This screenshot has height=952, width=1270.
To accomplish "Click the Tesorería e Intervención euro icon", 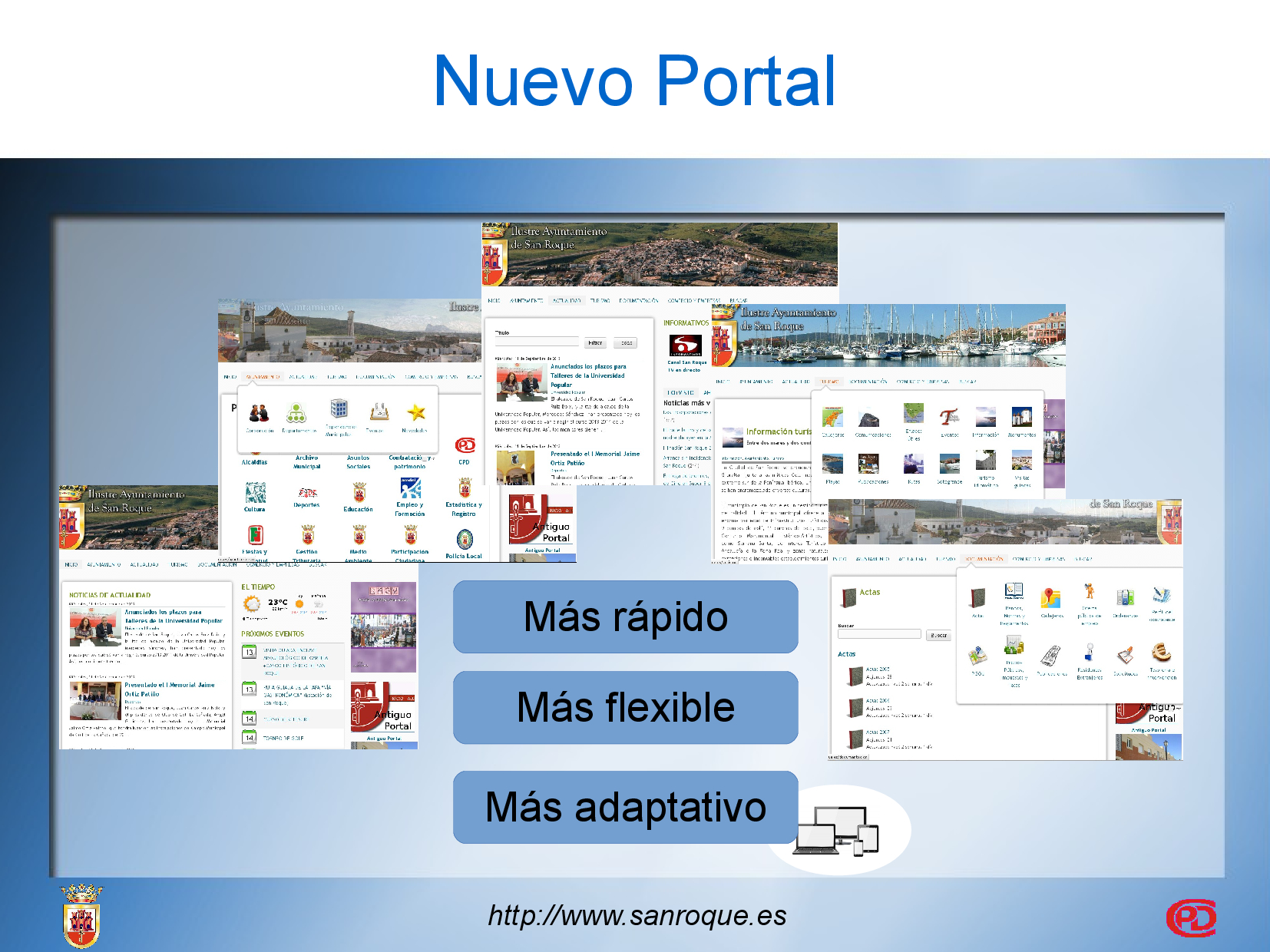I will coord(1162,653).
